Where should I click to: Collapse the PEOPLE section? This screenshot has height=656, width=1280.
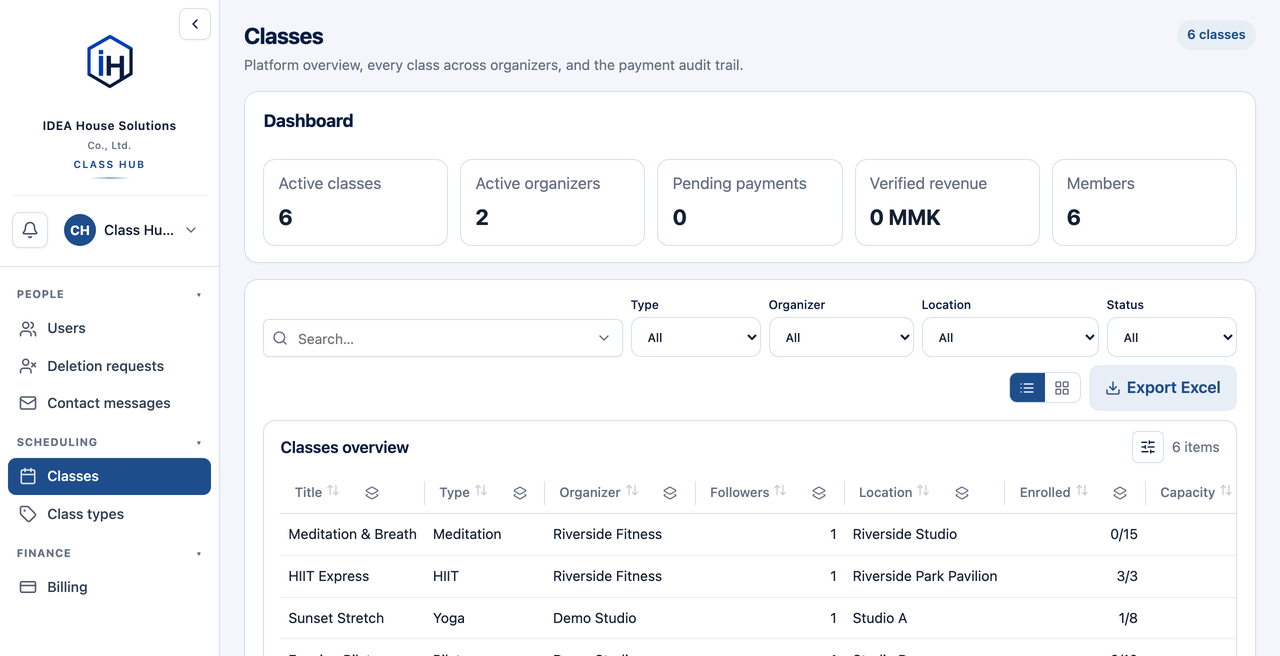point(109,294)
